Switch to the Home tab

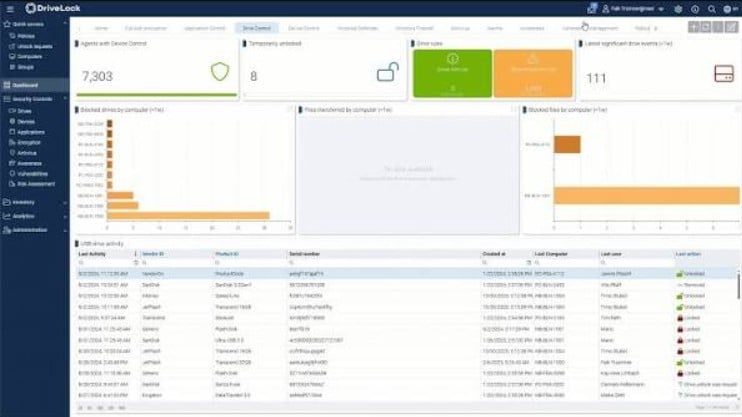pos(101,28)
